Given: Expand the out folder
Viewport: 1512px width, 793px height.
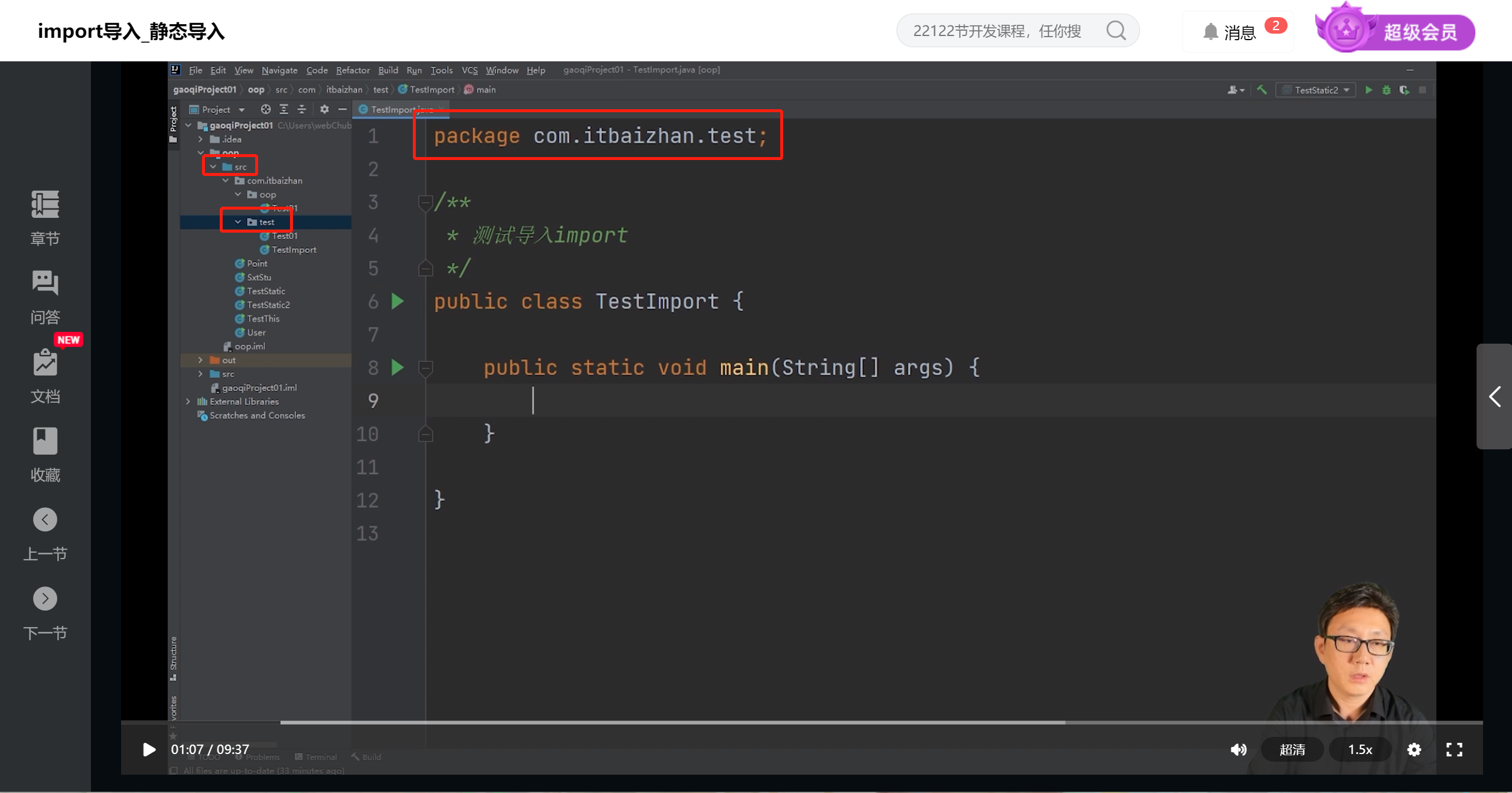Looking at the screenshot, I should click(201, 360).
